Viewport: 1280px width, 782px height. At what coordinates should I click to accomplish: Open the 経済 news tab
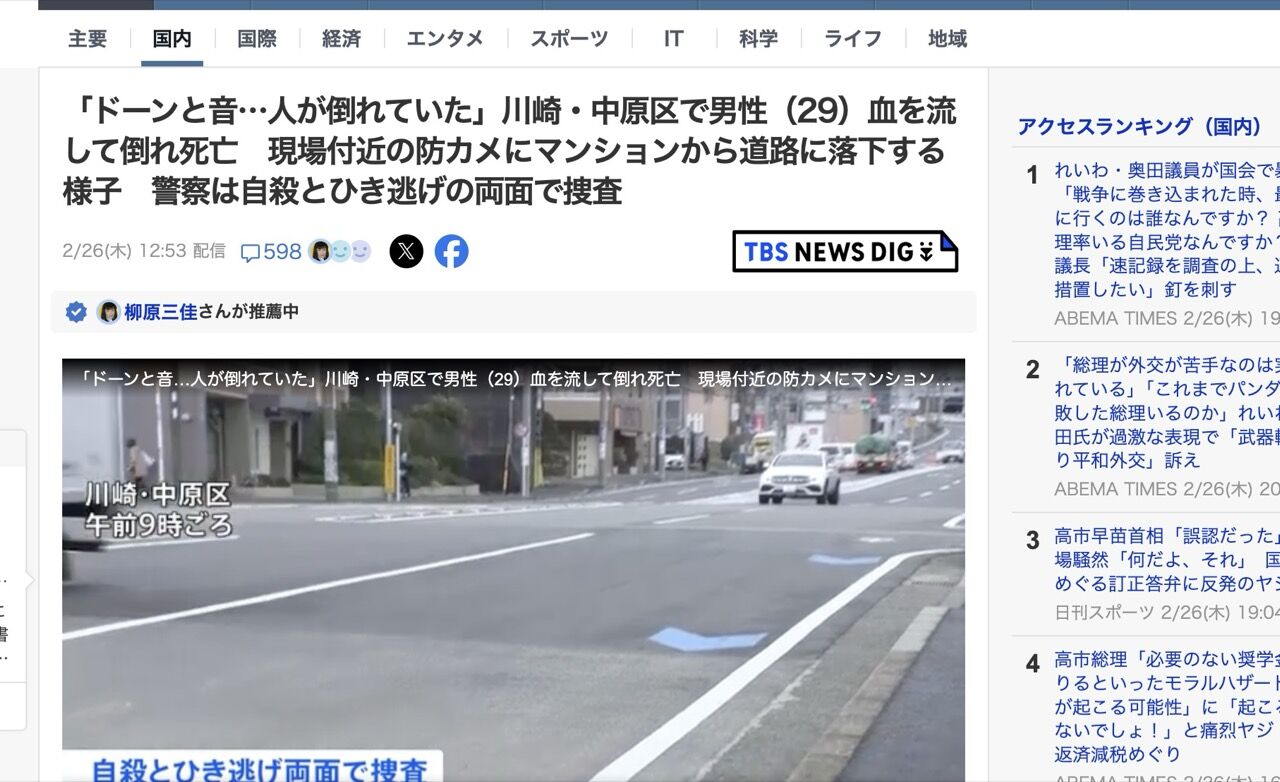click(341, 39)
